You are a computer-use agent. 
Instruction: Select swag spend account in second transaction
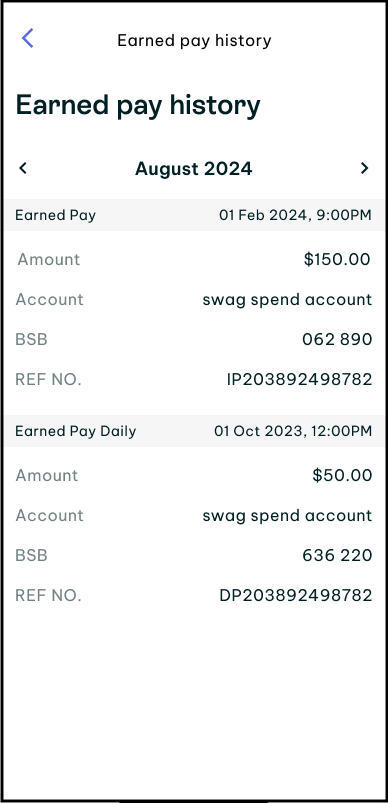[287, 516]
